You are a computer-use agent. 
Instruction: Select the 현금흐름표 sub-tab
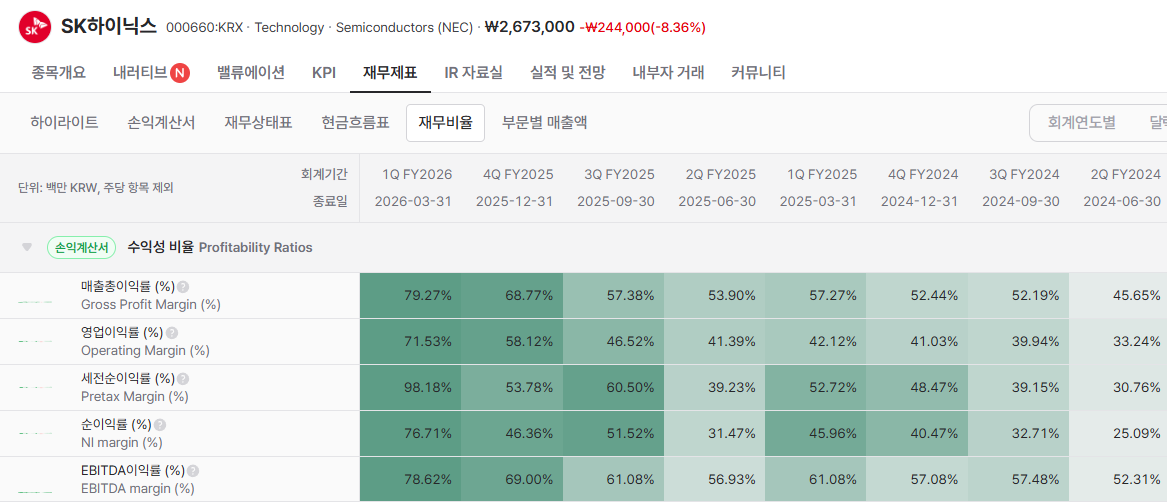click(356, 123)
